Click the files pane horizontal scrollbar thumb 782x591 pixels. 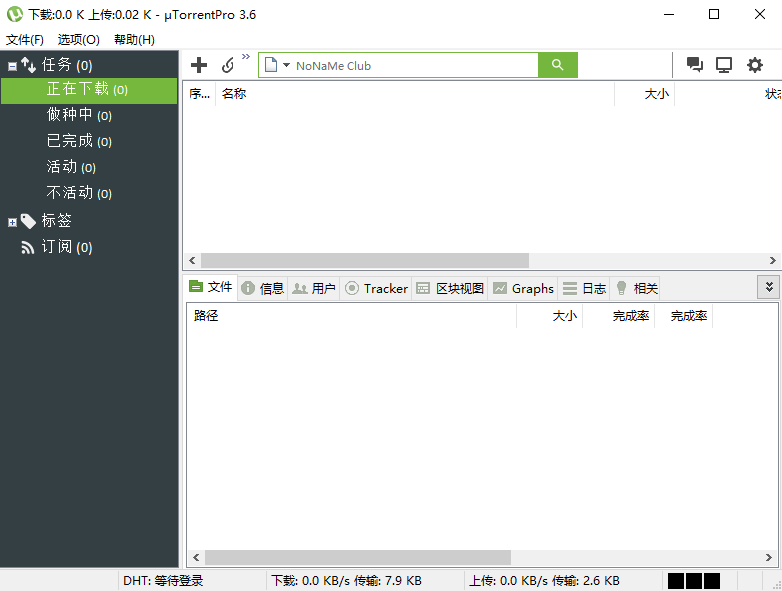pos(358,558)
